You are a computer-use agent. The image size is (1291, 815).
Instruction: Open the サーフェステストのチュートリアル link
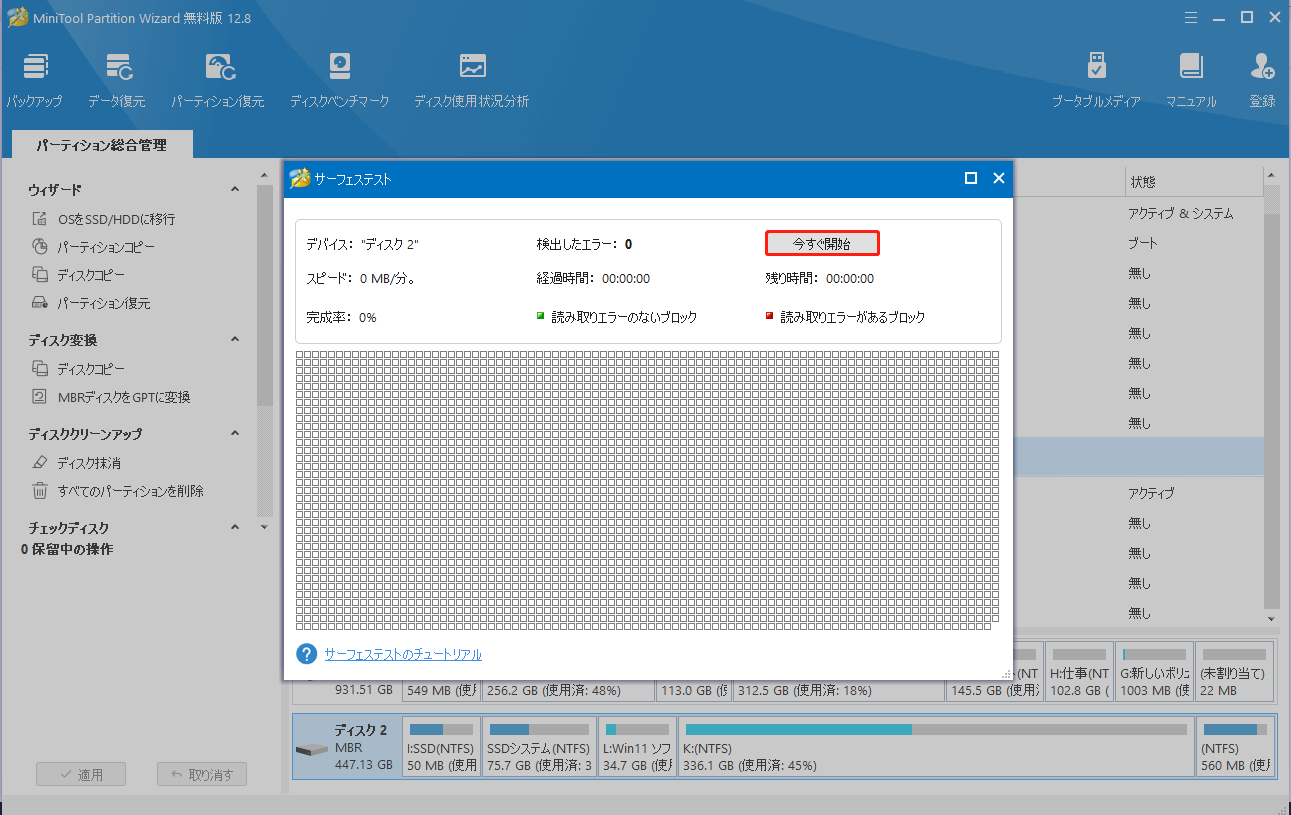[403, 654]
